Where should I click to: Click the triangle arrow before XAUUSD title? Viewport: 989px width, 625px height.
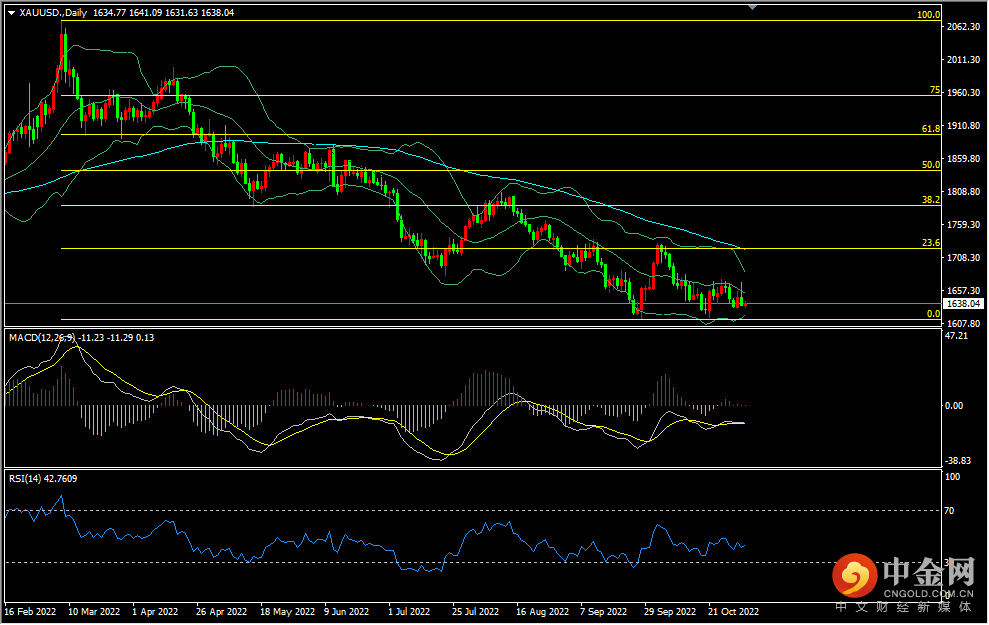(11, 13)
